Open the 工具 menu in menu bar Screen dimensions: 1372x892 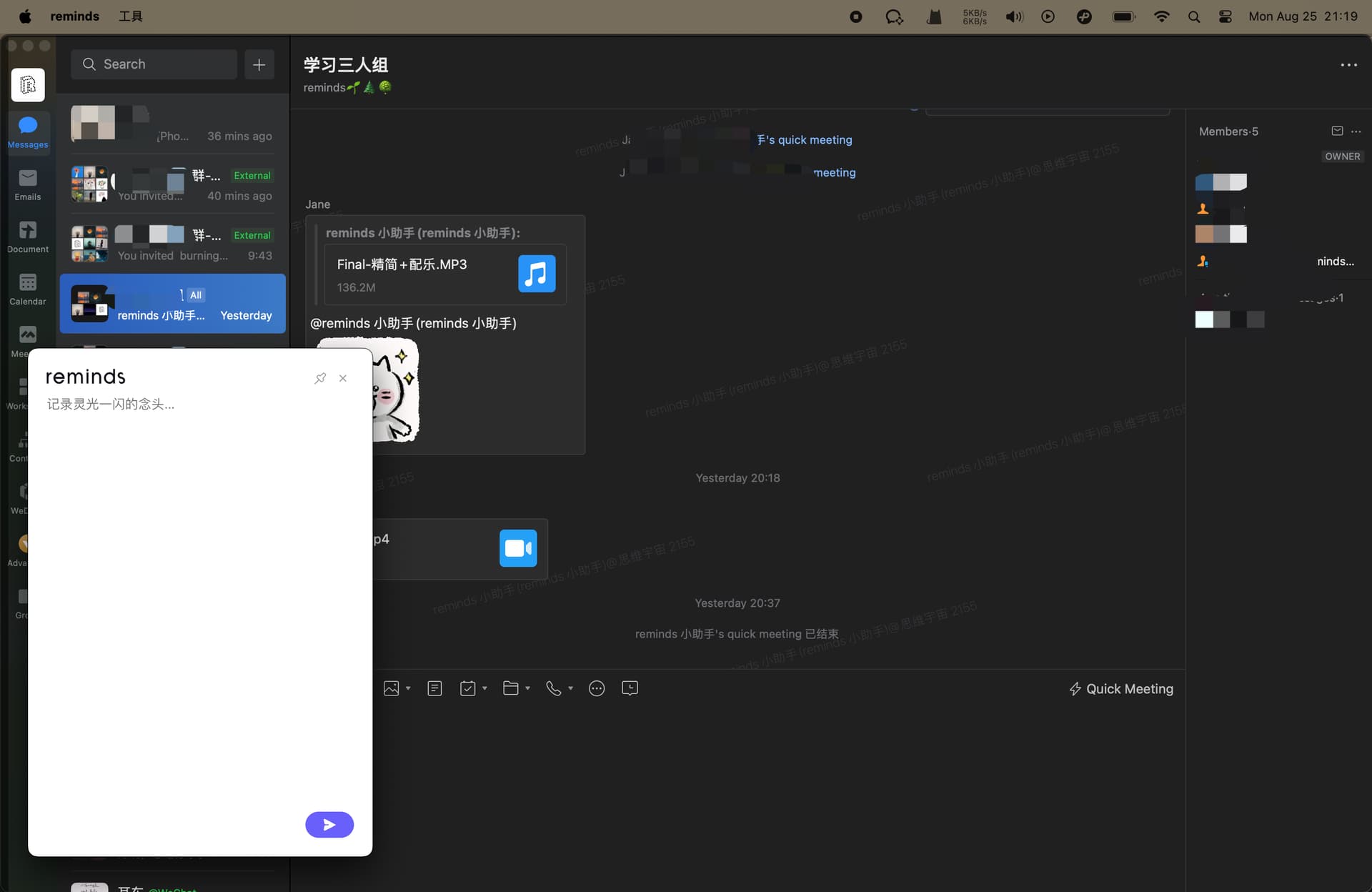click(x=131, y=16)
